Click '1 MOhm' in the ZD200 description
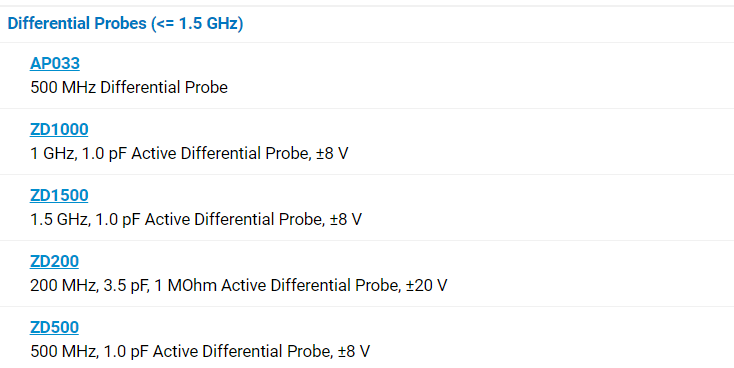 (185, 286)
